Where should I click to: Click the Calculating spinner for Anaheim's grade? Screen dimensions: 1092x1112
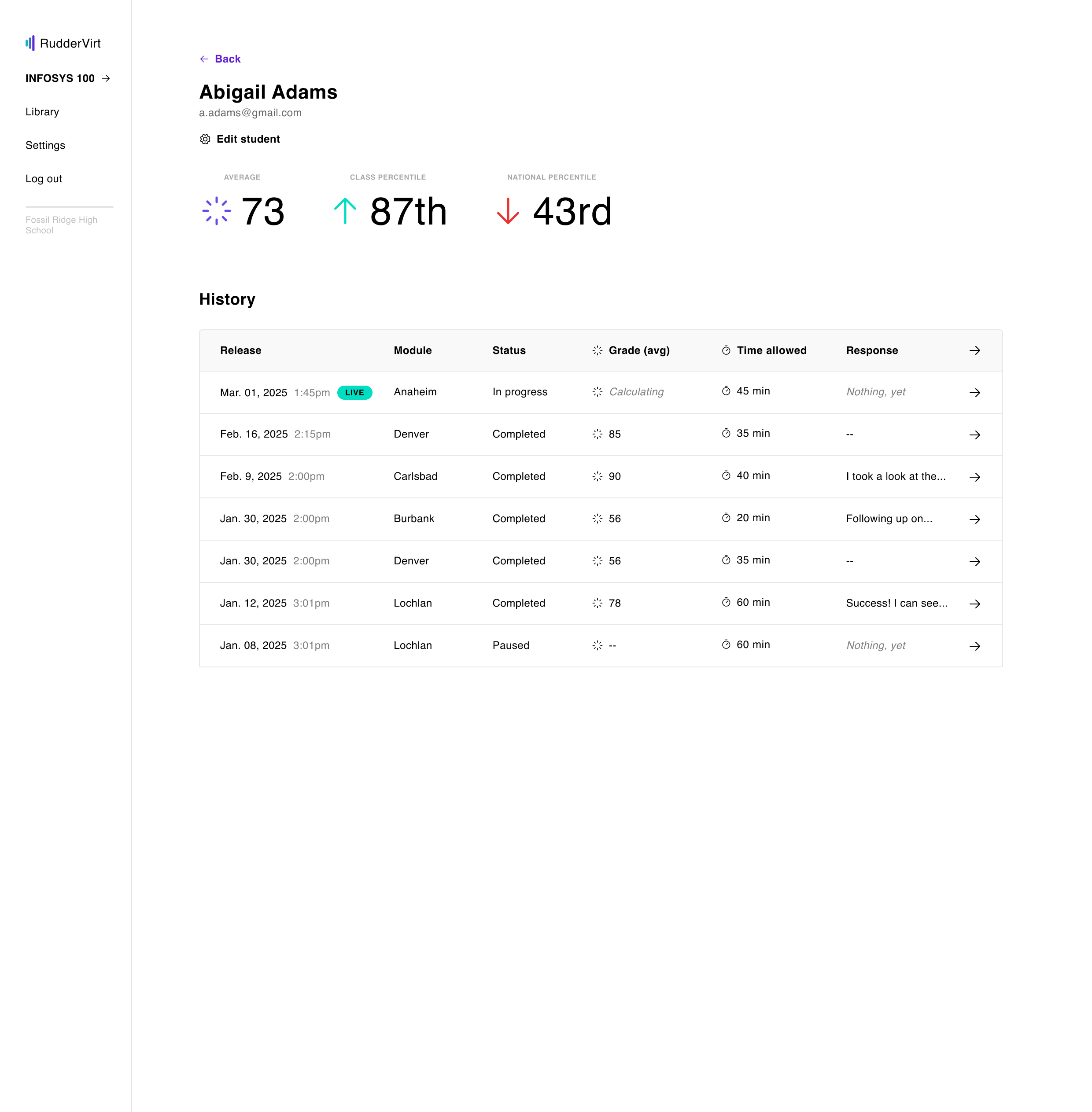point(597,392)
